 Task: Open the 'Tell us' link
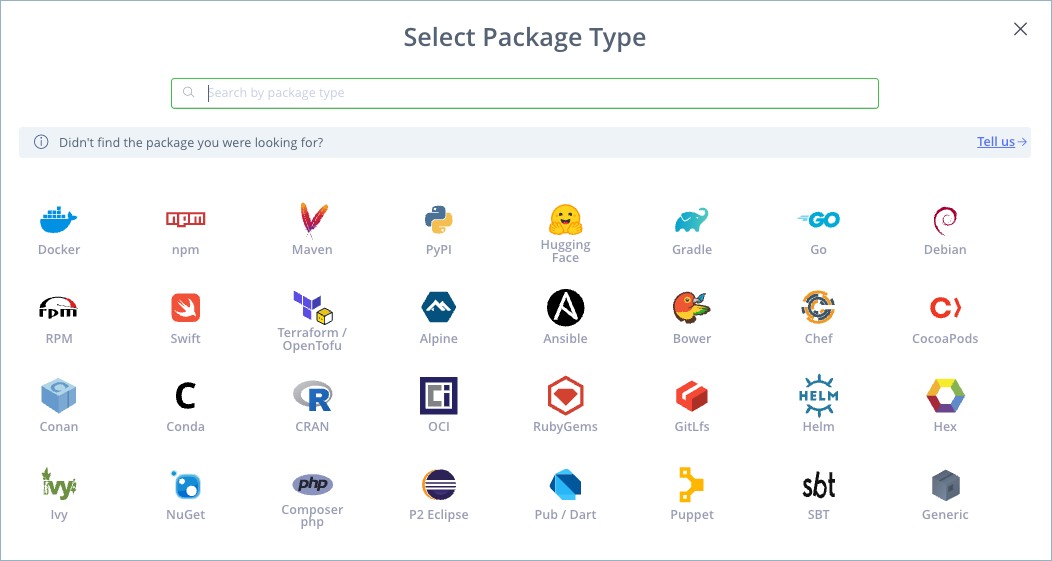[x=996, y=142]
